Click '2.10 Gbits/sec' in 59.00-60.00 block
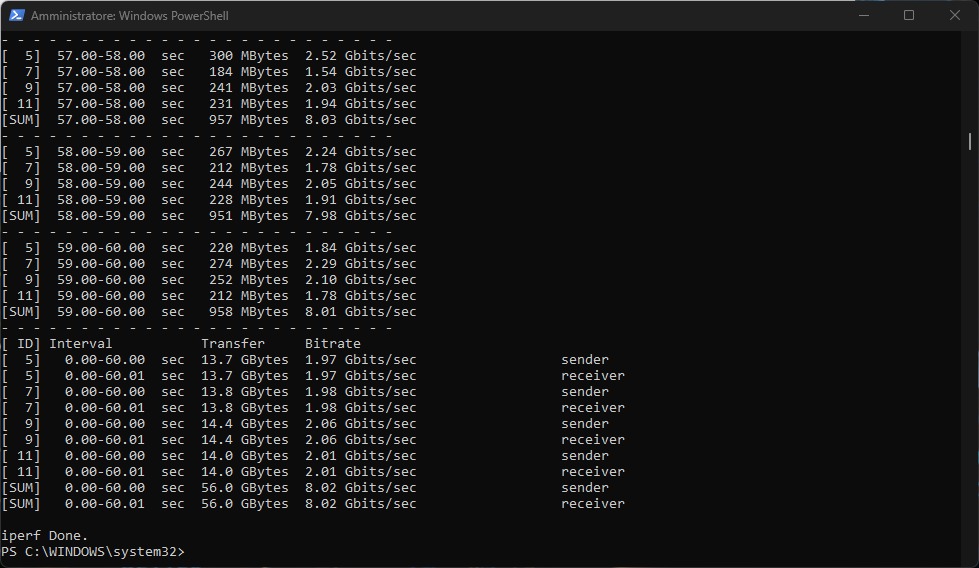Screen dimensions: 979x568 point(361,280)
